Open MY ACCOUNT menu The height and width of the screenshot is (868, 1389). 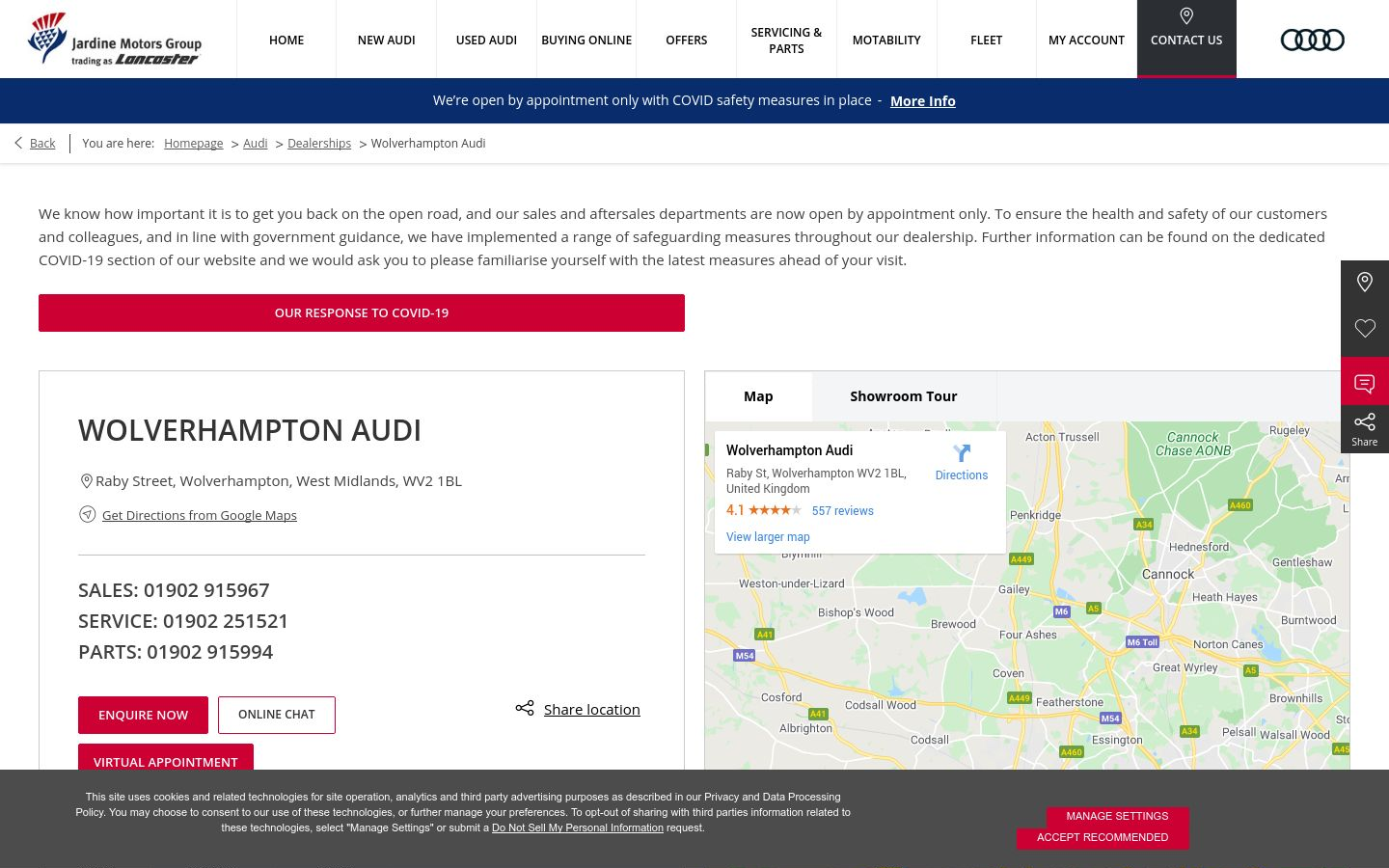[1086, 40]
